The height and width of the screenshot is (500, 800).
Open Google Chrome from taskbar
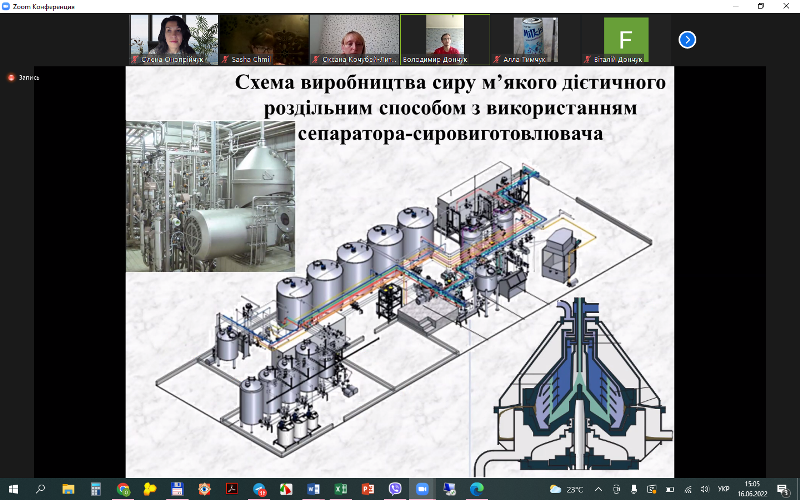pyautogui.click(x=123, y=489)
